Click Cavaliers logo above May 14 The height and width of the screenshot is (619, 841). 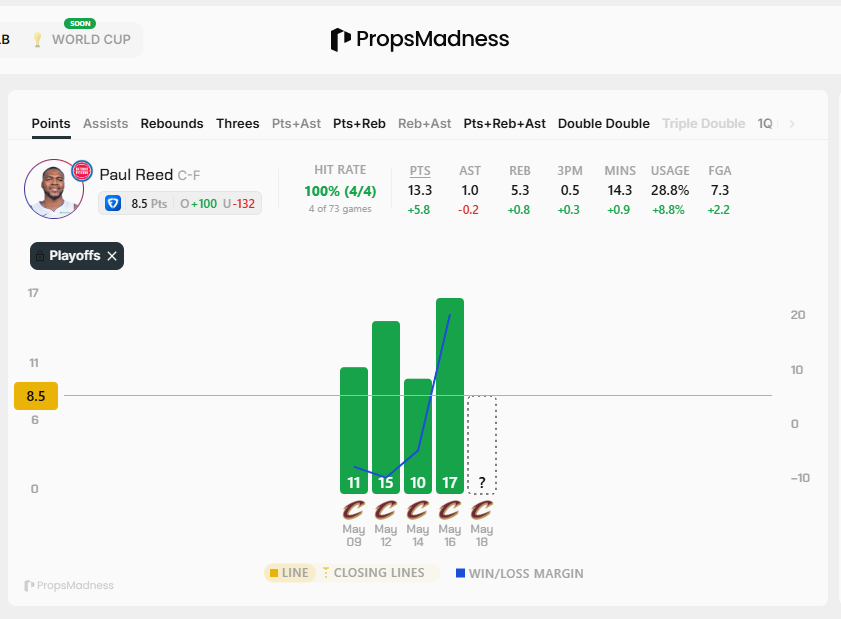click(418, 510)
